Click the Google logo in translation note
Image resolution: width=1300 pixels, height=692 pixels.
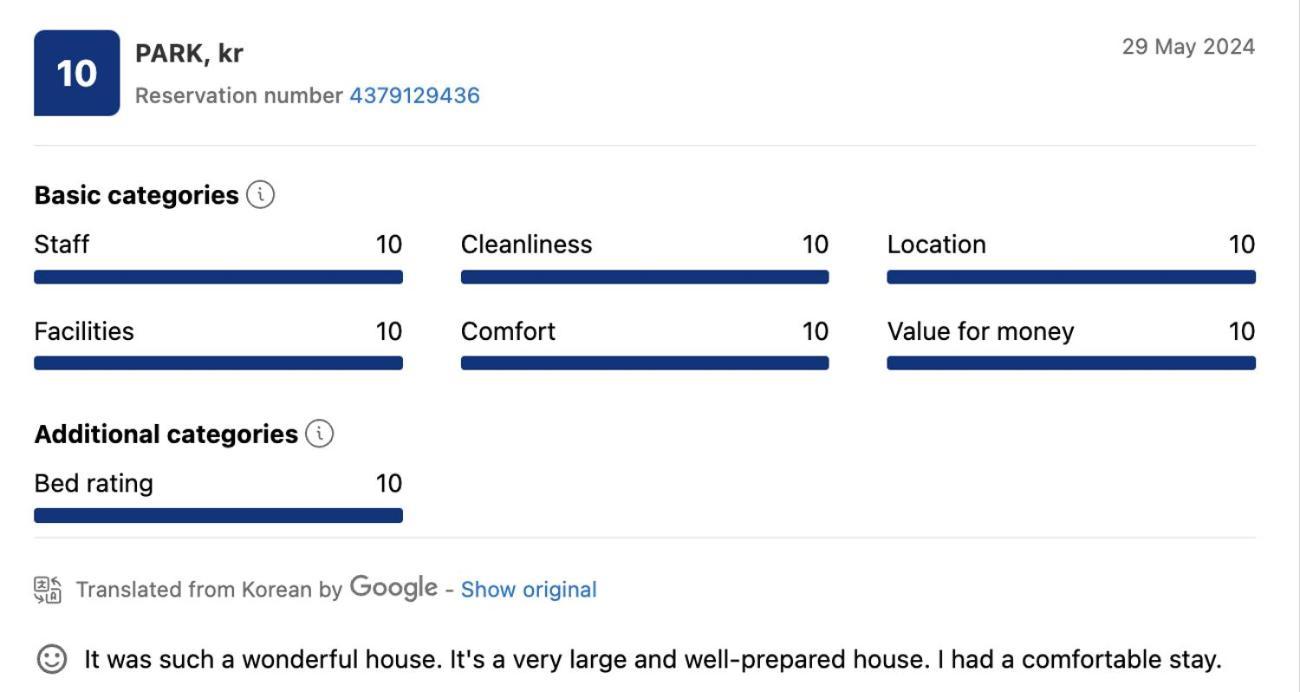pyautogui.click(x=393, y=588)
